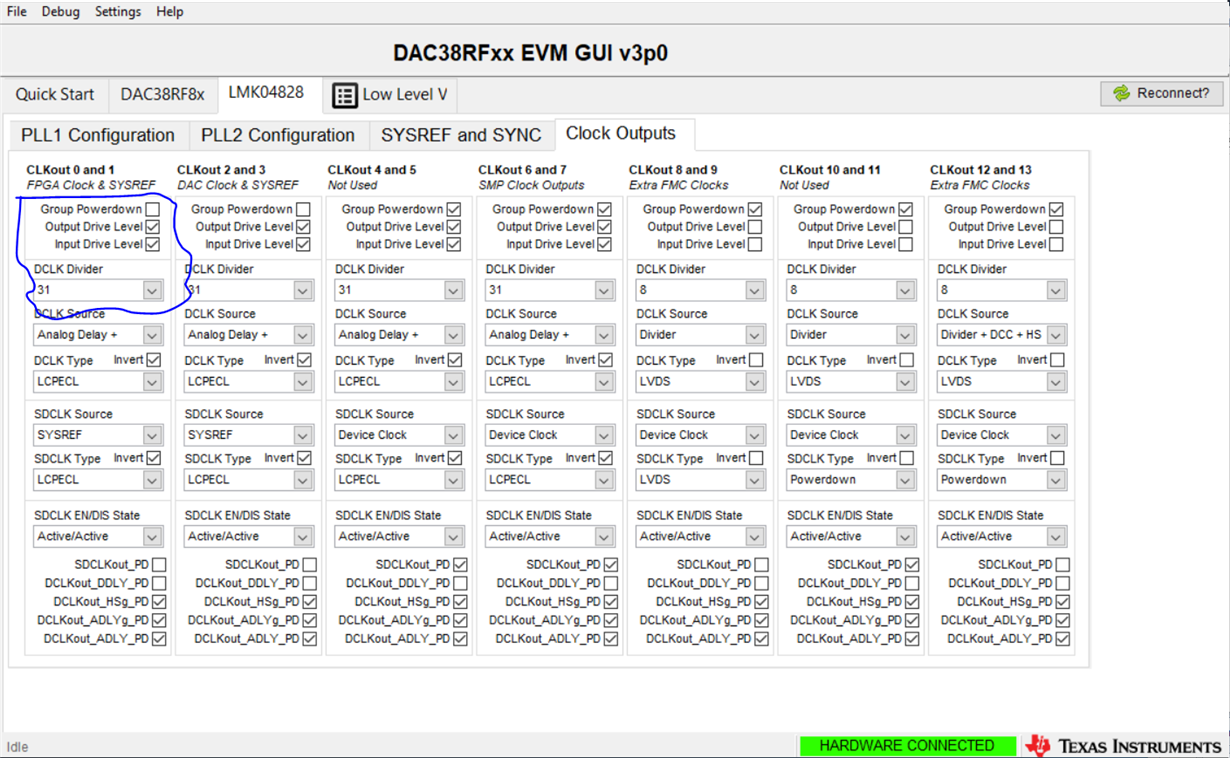Click the FPGA Clock & SYSREF label
The width and height of the screenshot is (1230, 758).
coord(91,185)
